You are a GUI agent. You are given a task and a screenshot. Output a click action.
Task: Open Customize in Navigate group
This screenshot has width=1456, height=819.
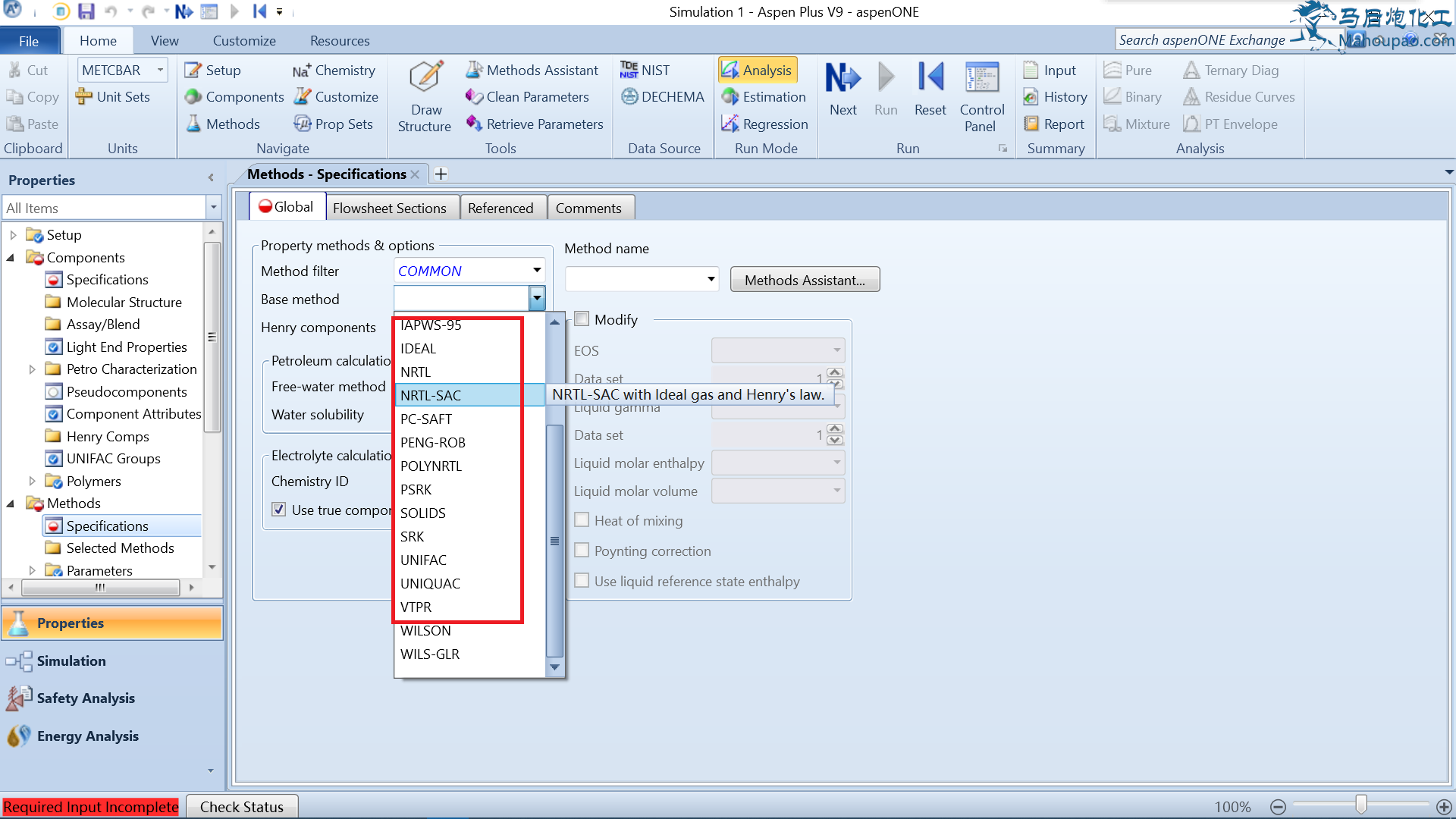336,97
